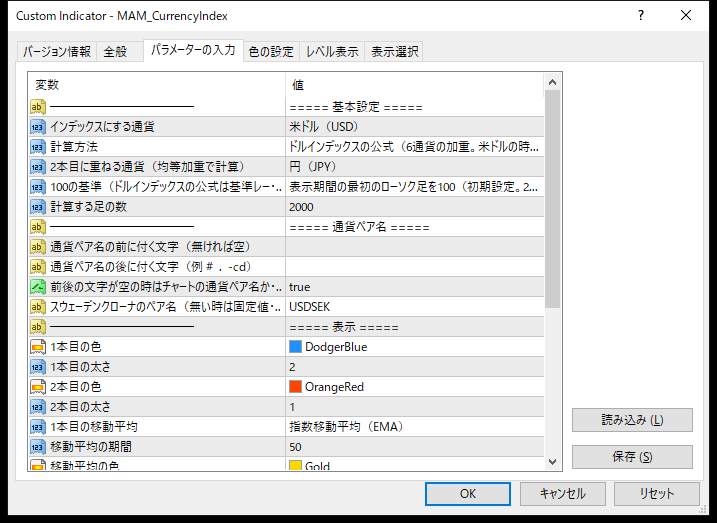Click the integer icon beside 計算方法
The width and height of the screenshot is (717, 523).
[38, 147]
